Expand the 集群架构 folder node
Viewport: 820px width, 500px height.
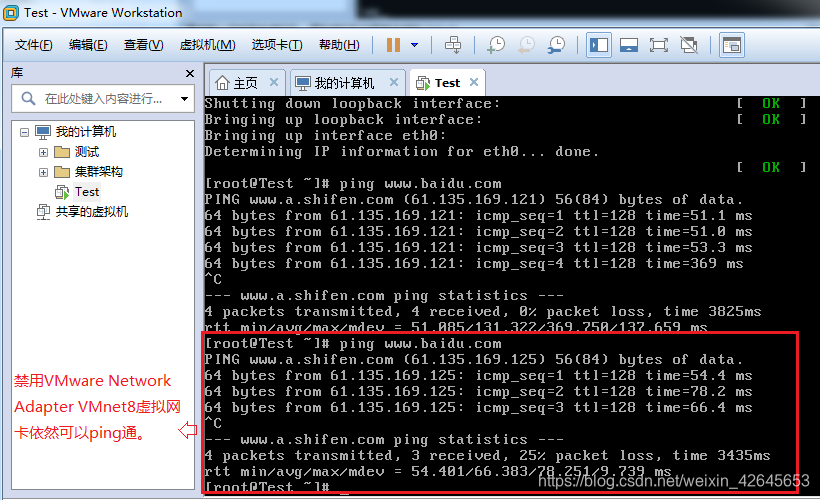point(43,172)
